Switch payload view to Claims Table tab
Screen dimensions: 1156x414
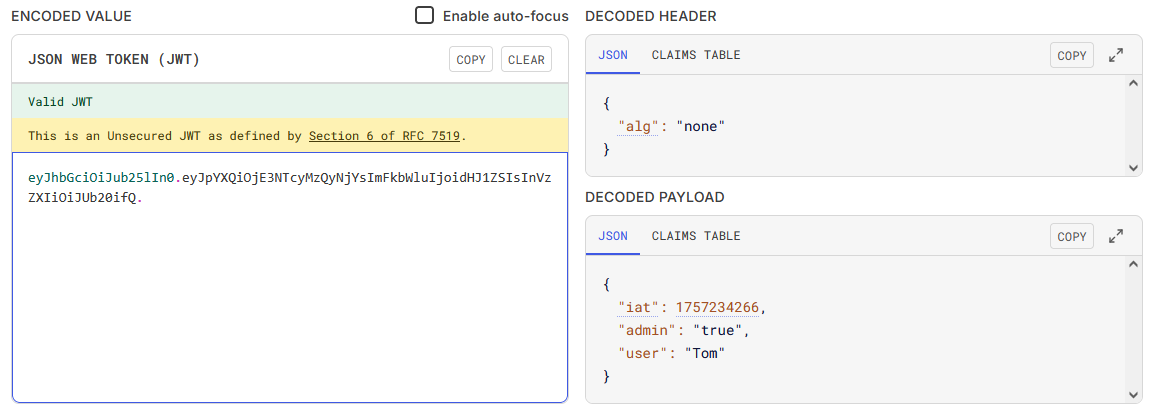(x=696, y=237)
